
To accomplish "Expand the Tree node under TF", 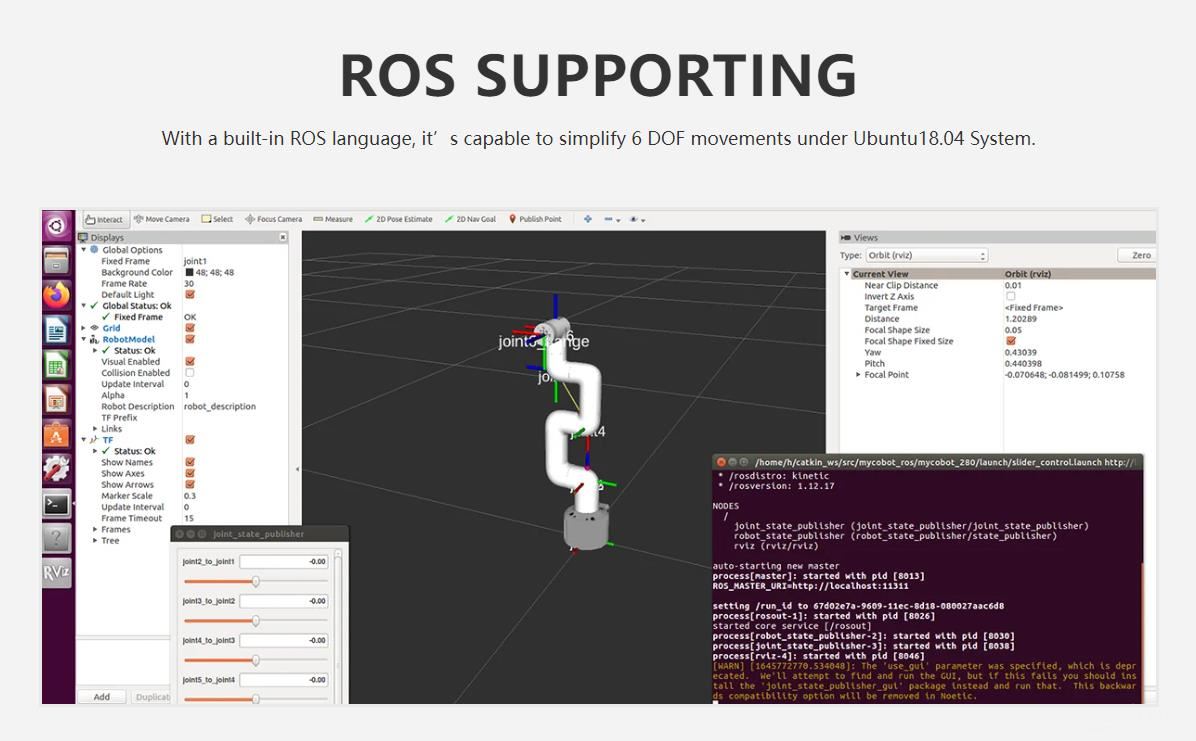I will click(95, 540).
